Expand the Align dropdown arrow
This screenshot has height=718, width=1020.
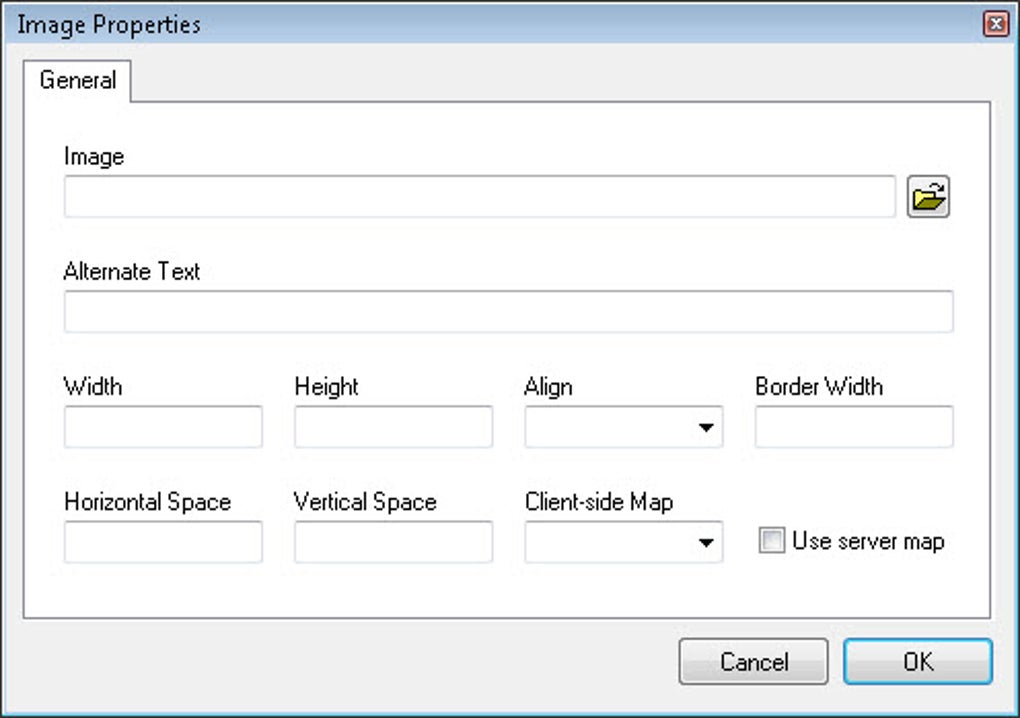tap(706, 427)
